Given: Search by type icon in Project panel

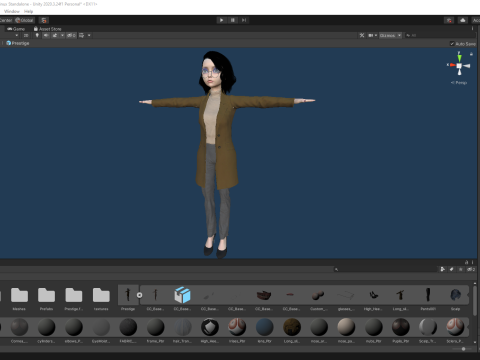Looking at the screenshot, I should pos(443,269).
